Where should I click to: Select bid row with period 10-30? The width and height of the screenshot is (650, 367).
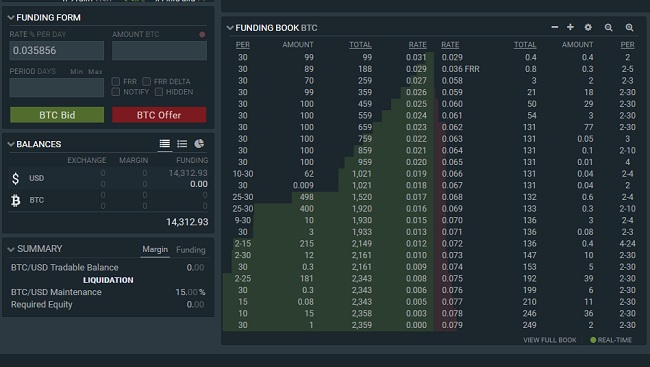point(328,174)
